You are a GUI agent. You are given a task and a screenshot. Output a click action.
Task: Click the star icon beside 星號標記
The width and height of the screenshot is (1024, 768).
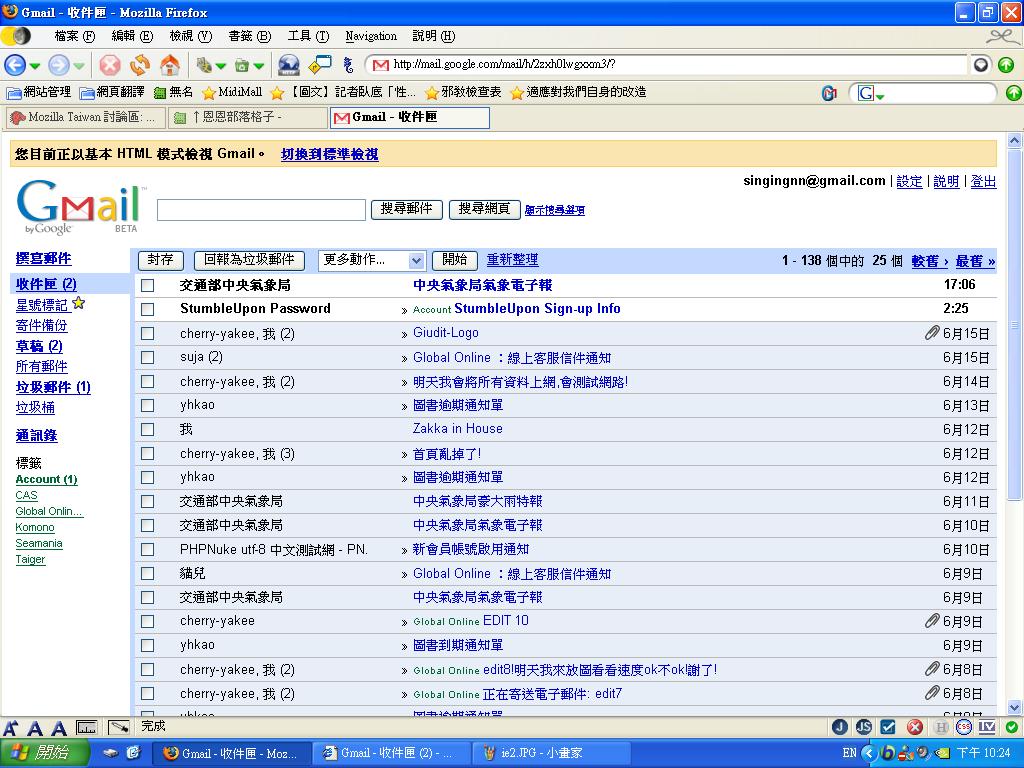pyautogui.click(x=79, y=304)
